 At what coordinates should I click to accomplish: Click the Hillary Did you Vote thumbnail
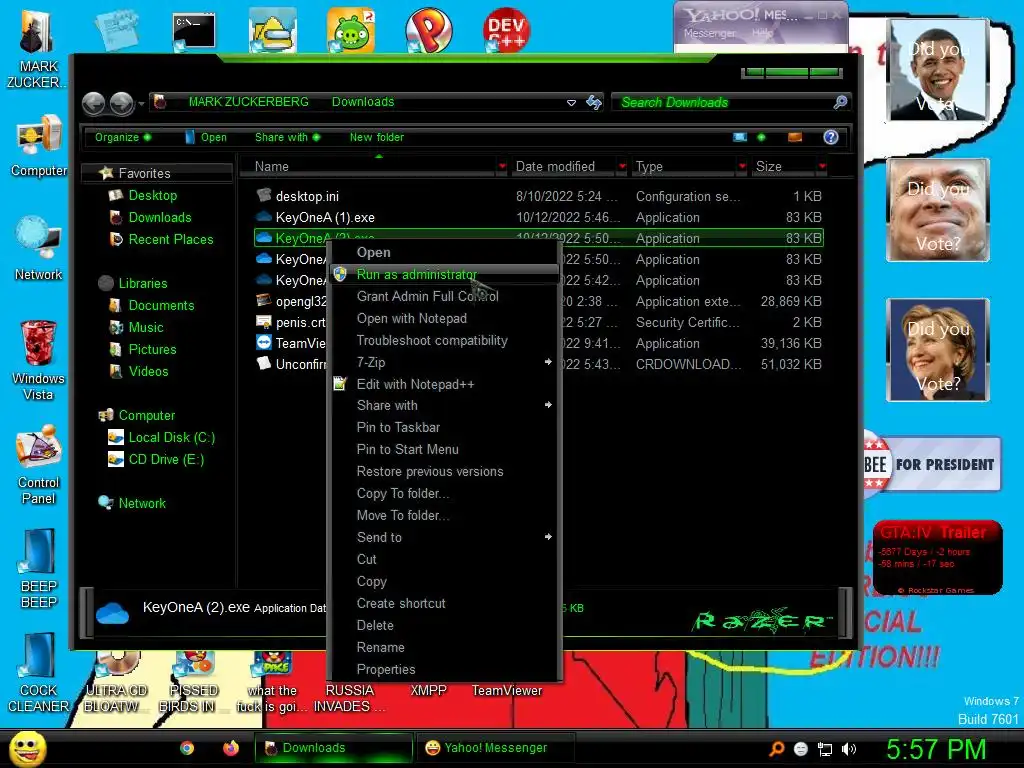(x=938, y=349)
